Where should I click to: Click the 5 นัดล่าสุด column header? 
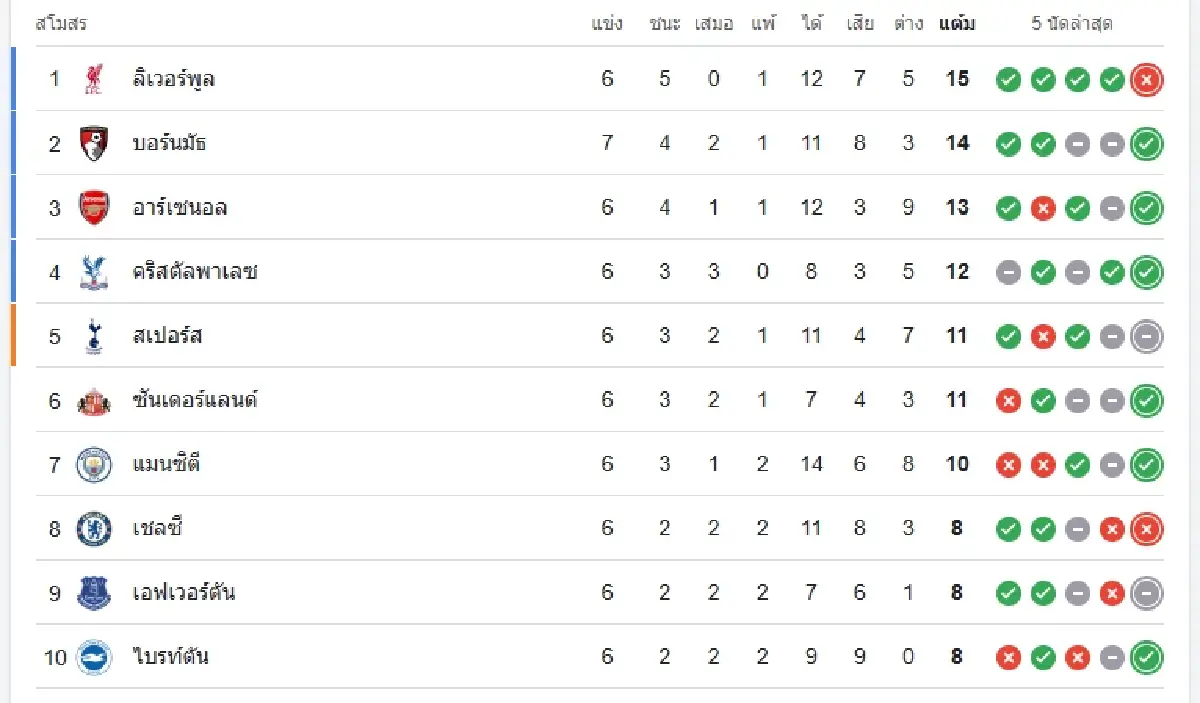pyautogui.click(x=1072, y=24)
